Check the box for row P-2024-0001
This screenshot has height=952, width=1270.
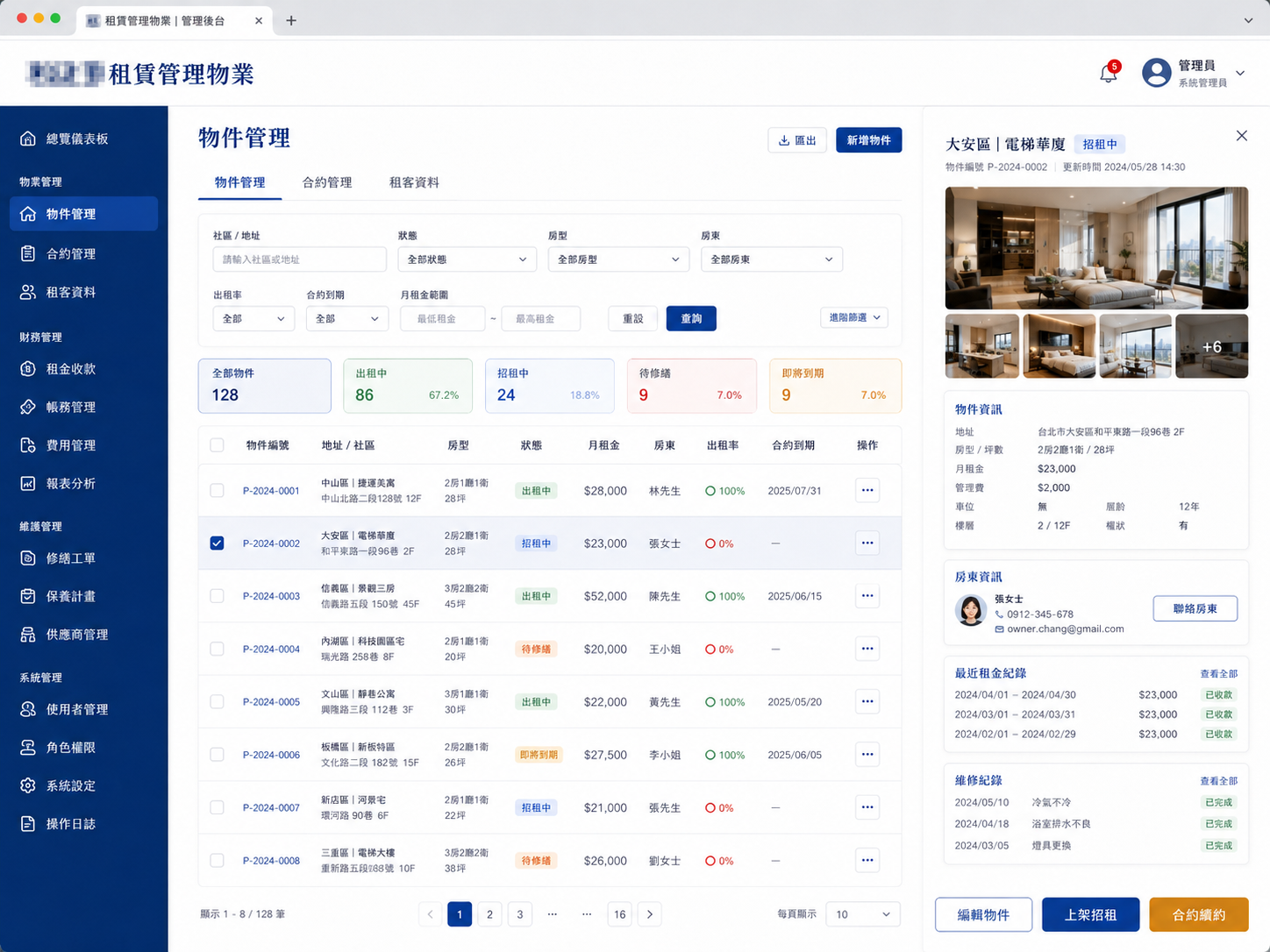click(217, 490)
